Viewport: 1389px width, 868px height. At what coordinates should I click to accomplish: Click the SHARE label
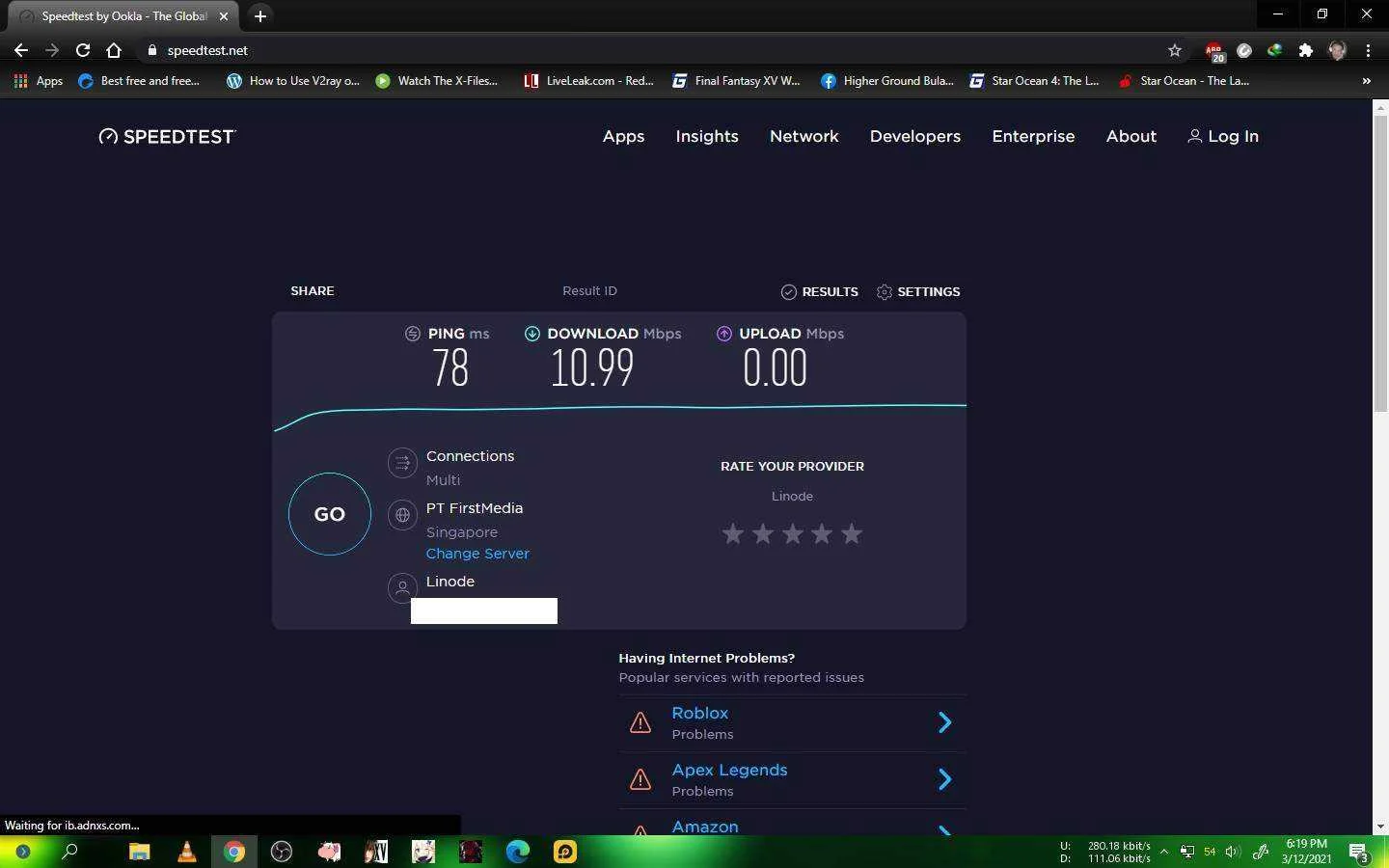point(313,291)
